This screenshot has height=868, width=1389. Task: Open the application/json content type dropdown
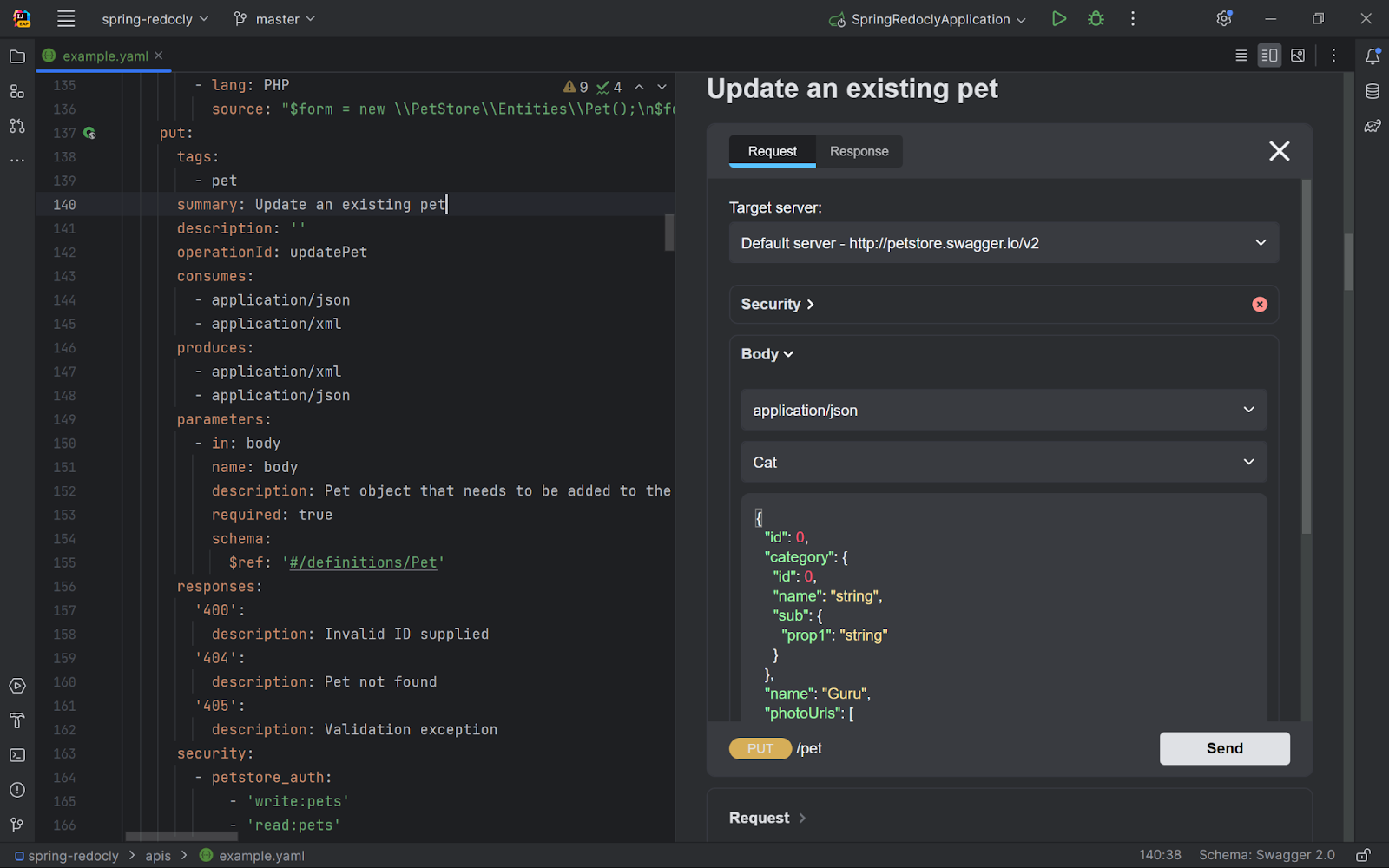click(x=1004, y=410)
